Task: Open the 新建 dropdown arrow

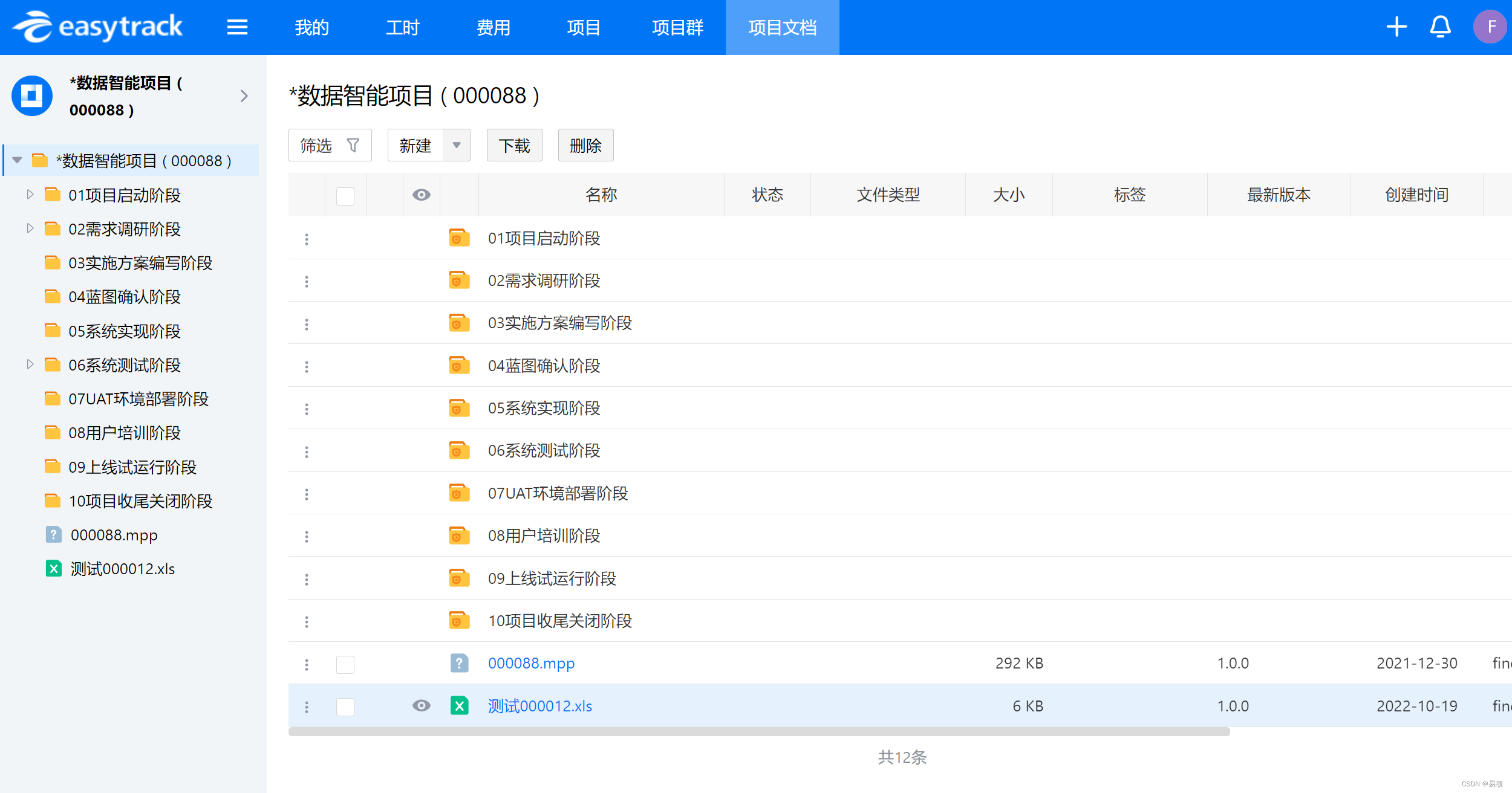Action: (457, 145)
